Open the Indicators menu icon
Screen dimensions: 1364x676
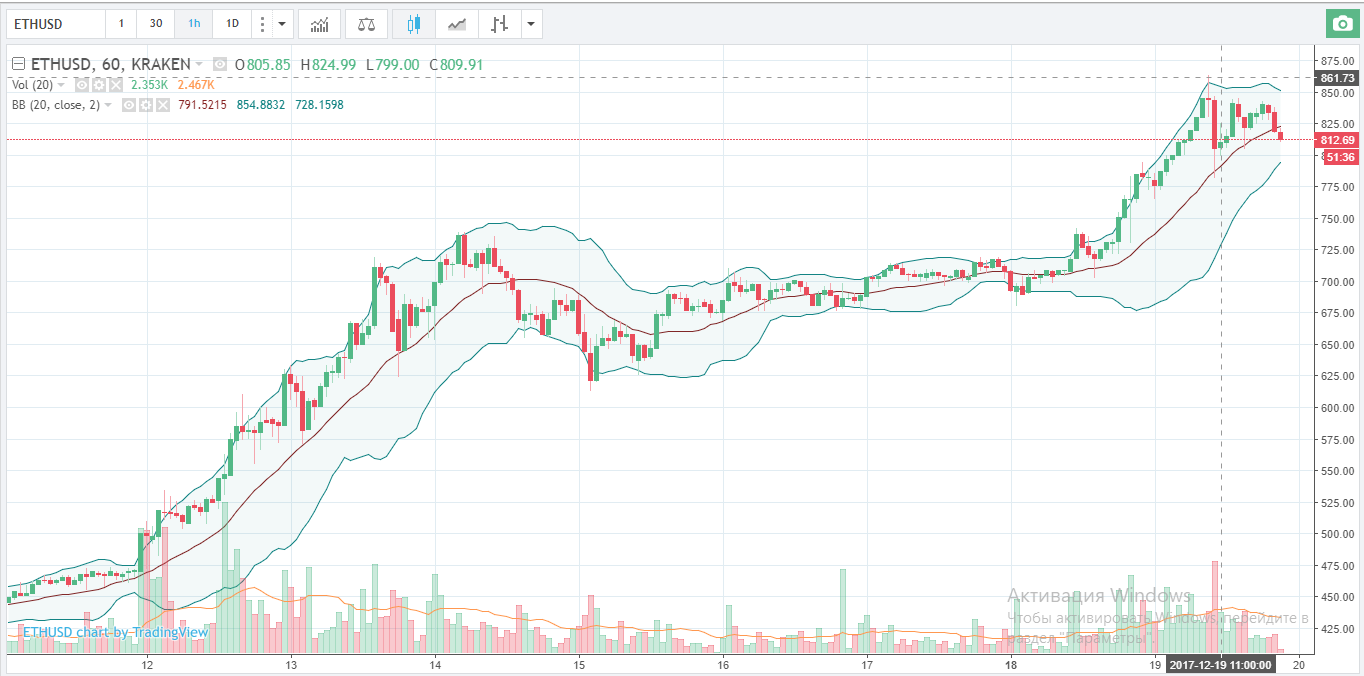320,23
